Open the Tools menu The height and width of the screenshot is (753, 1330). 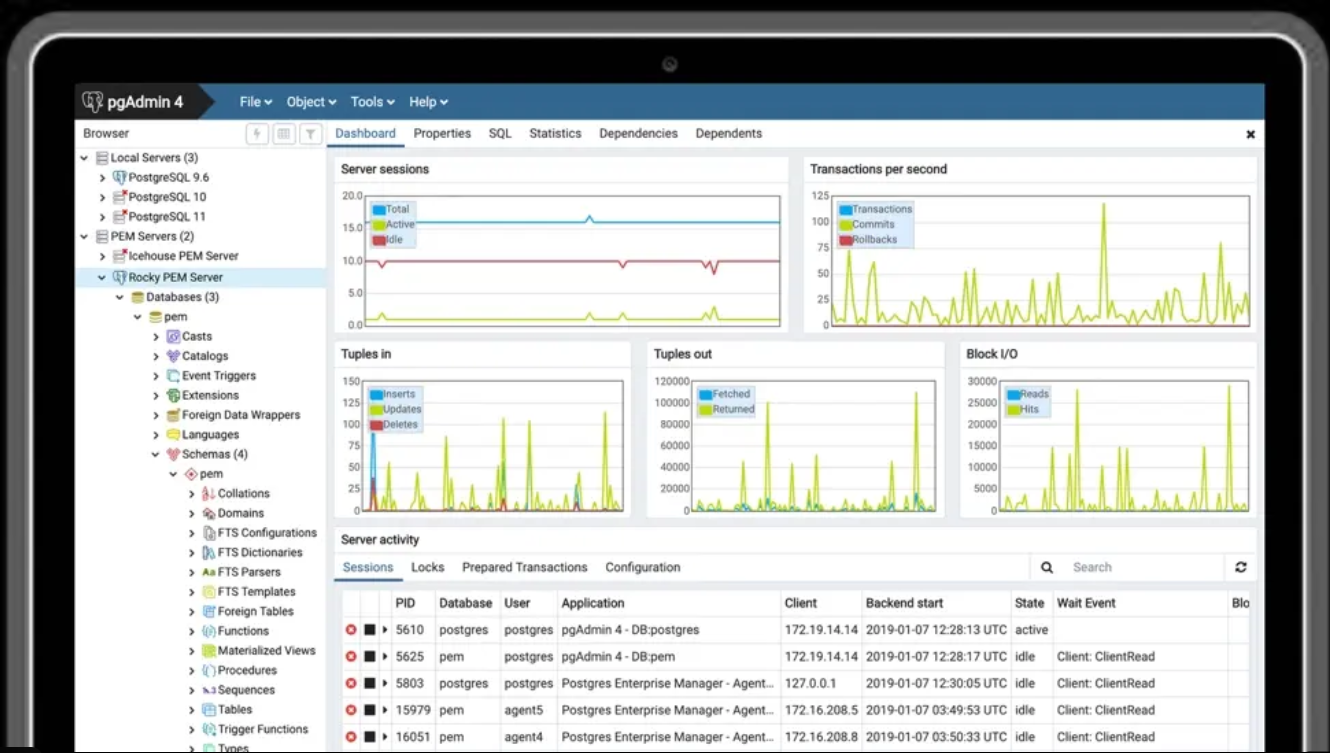tap(372, 102)
